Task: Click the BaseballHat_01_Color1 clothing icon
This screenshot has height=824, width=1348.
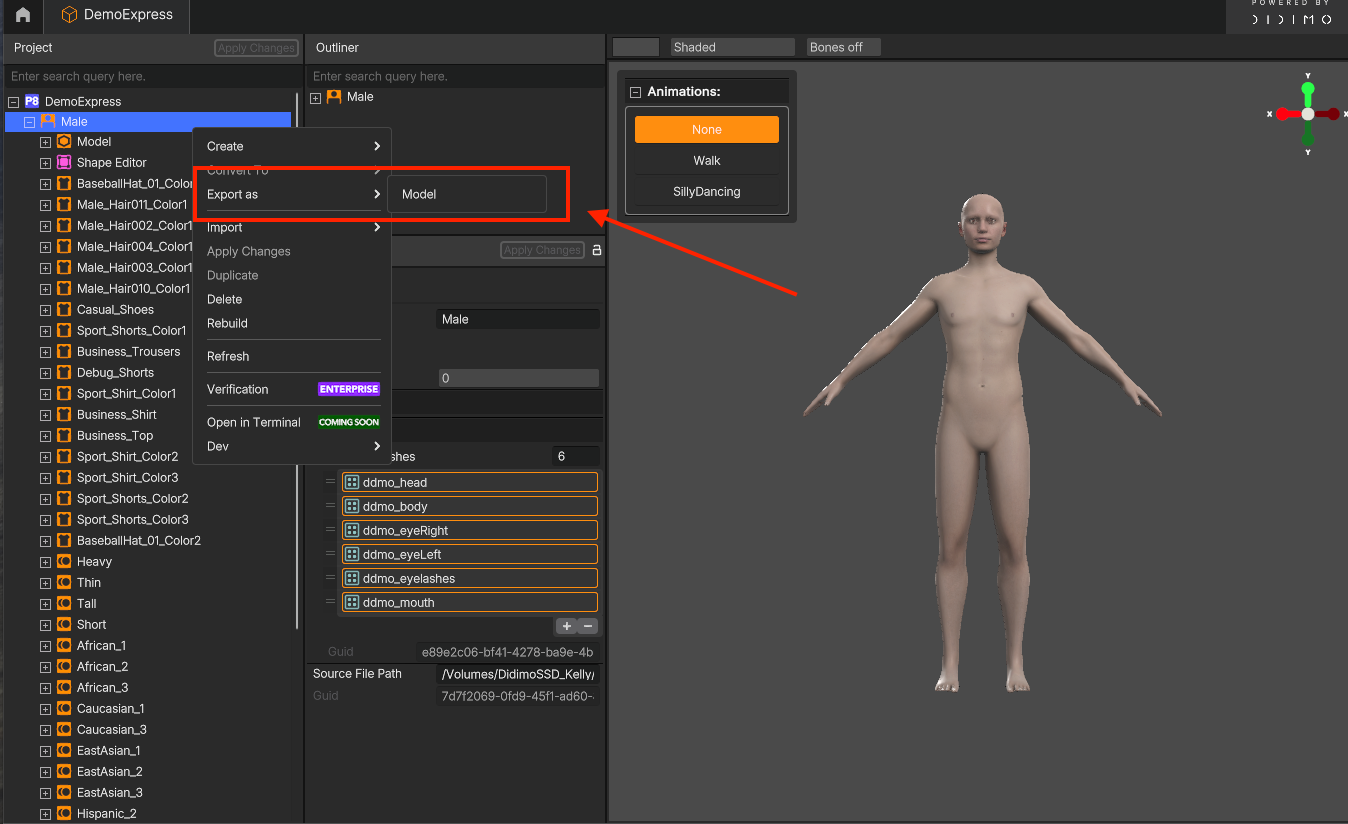Action: point(64,184)
